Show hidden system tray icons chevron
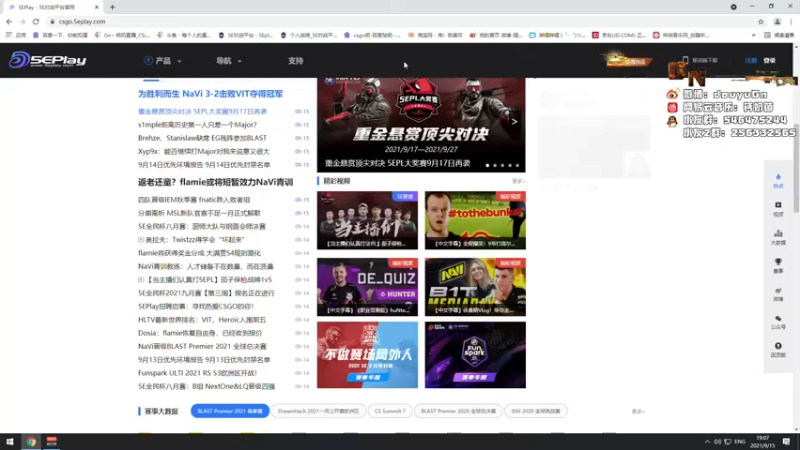The width and height of the screenshot is (800, 450). 707,441
